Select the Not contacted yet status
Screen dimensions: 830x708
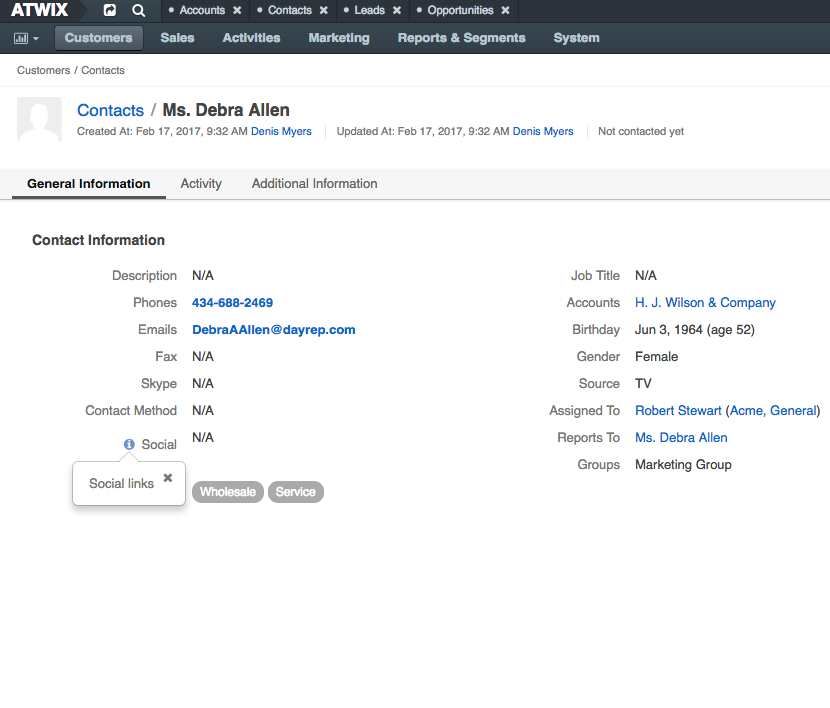point(640,131)
